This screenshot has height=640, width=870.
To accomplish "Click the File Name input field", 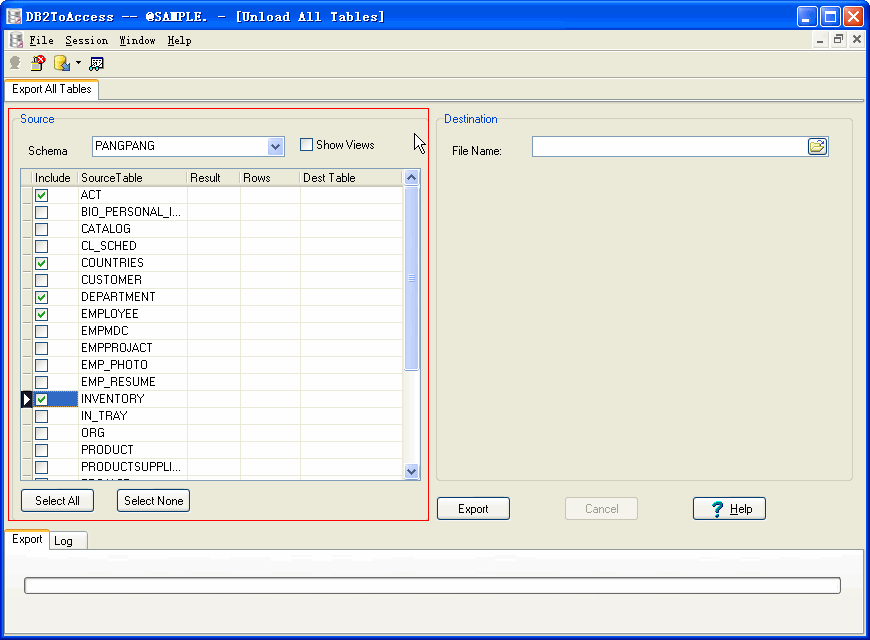I will [x=670, y=147].
